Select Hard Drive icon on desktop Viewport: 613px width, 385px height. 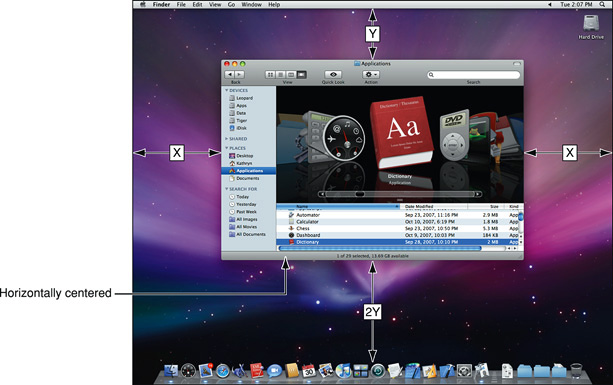tap(591, 27)
